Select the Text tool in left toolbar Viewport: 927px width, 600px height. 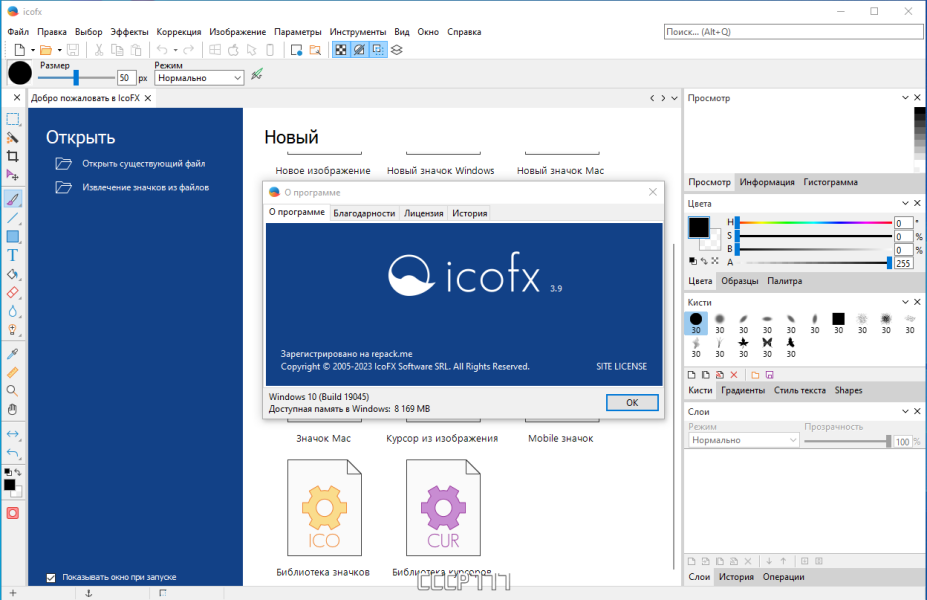tap(12, 255)
